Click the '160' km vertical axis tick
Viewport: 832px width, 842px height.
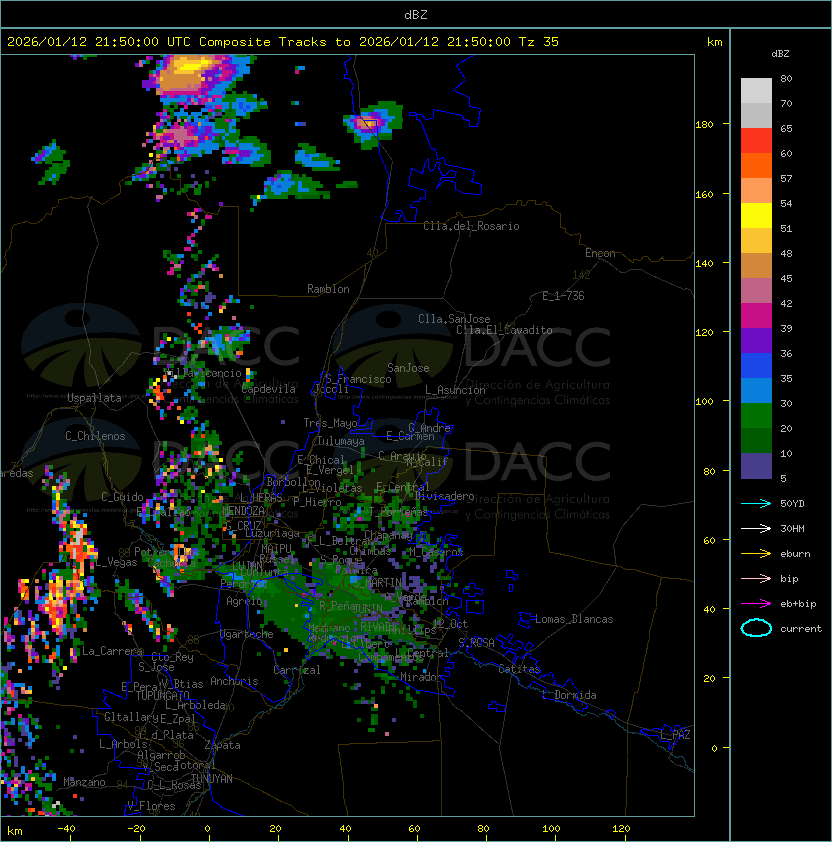click(x=704, y=194)
